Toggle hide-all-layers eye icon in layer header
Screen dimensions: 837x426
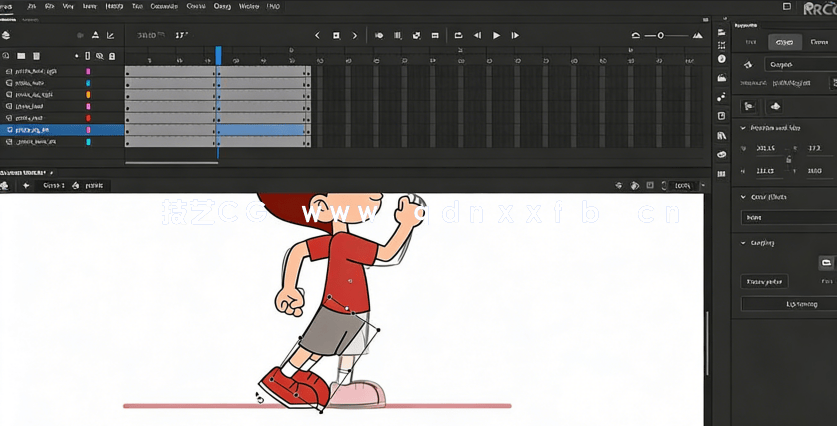click(99, 56)
